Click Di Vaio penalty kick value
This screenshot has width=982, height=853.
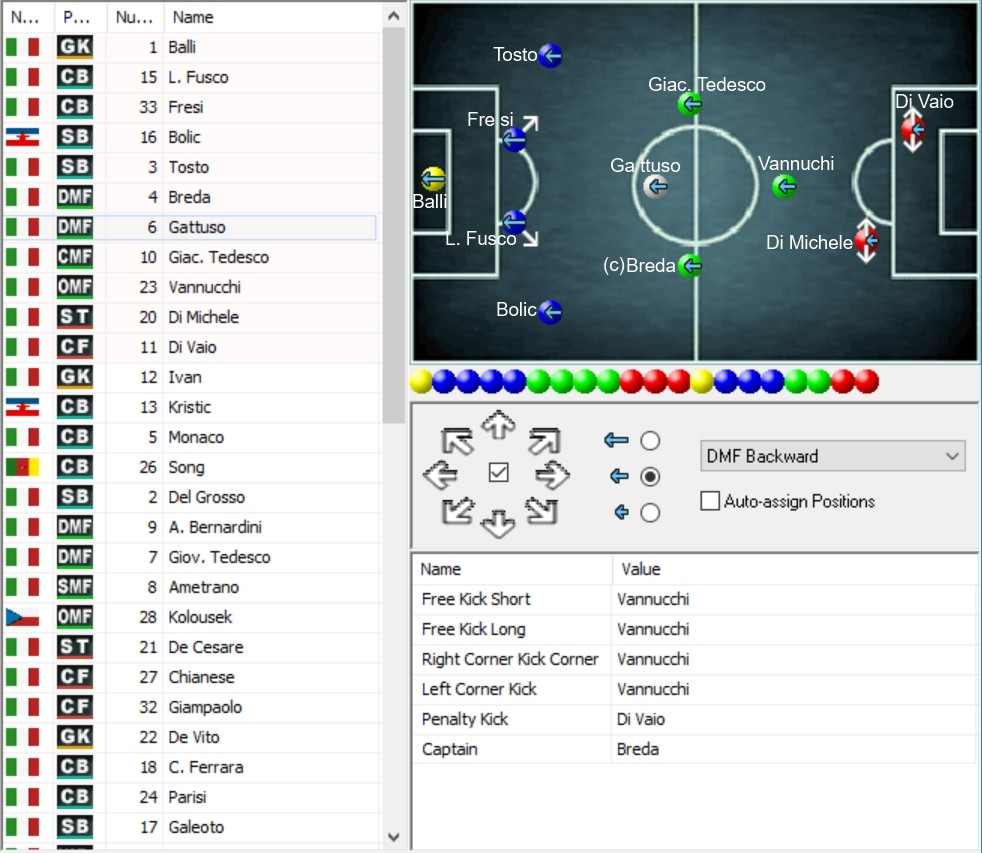coord(641,720)
